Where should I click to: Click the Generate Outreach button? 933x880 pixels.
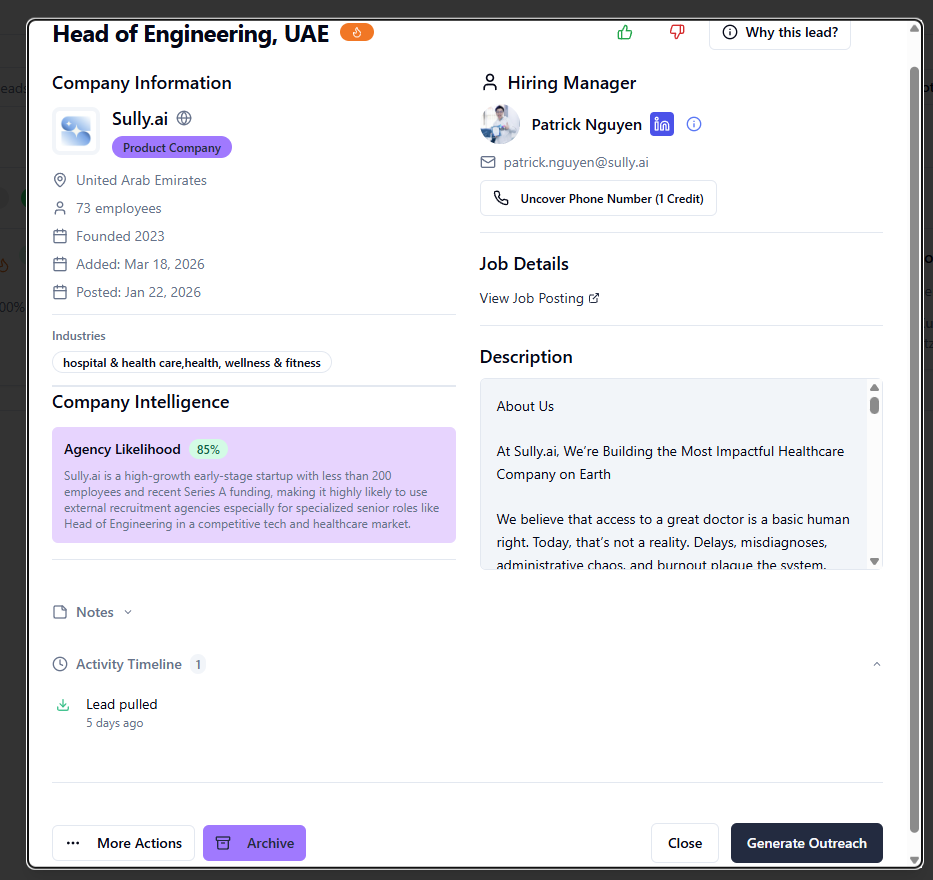coord(806,843)
